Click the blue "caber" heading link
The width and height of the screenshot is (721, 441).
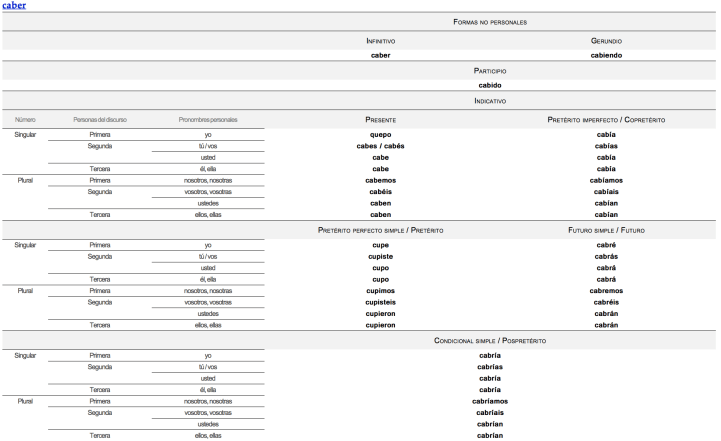pos(15,6)
